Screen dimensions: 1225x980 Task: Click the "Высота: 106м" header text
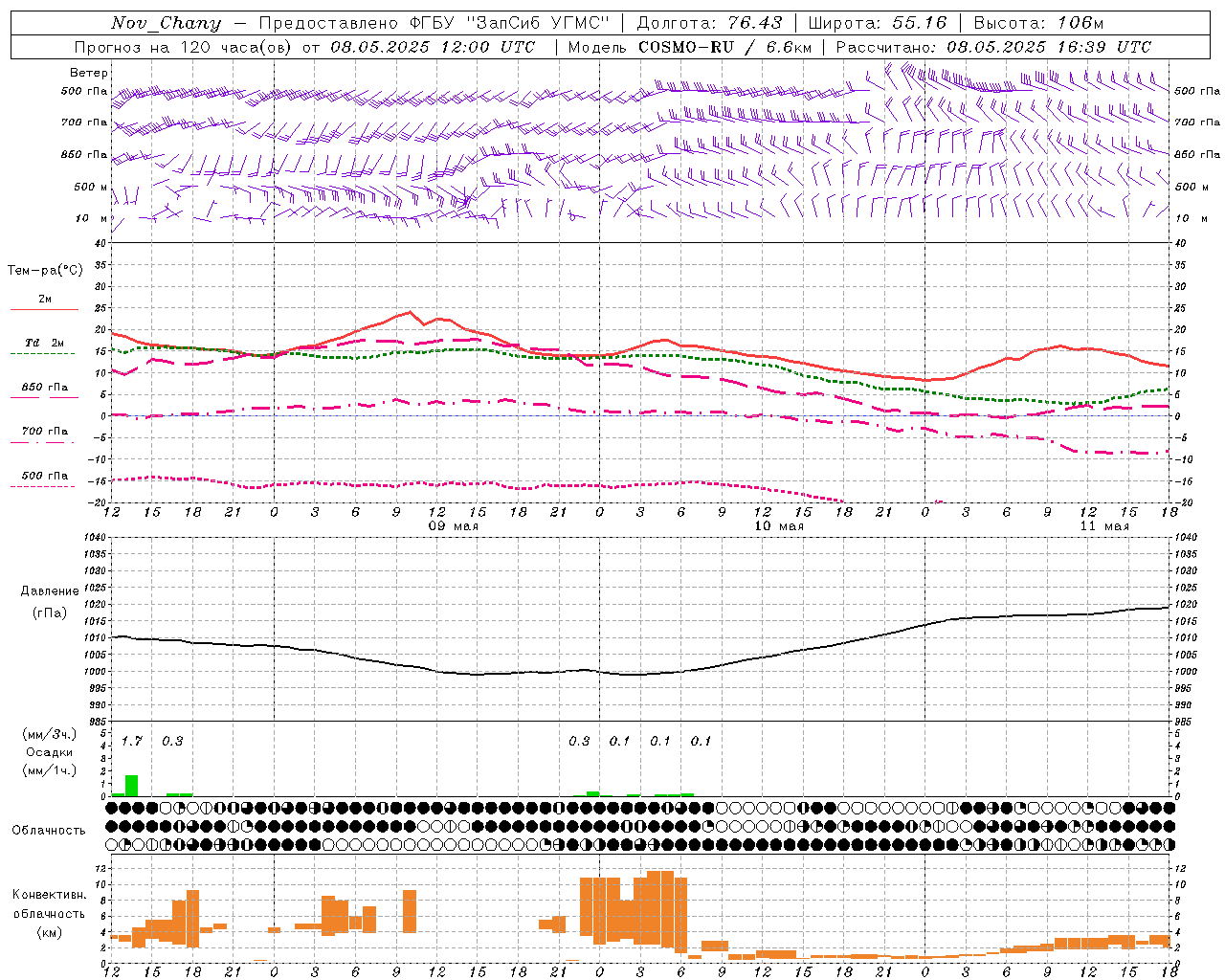pos(1038,23)
